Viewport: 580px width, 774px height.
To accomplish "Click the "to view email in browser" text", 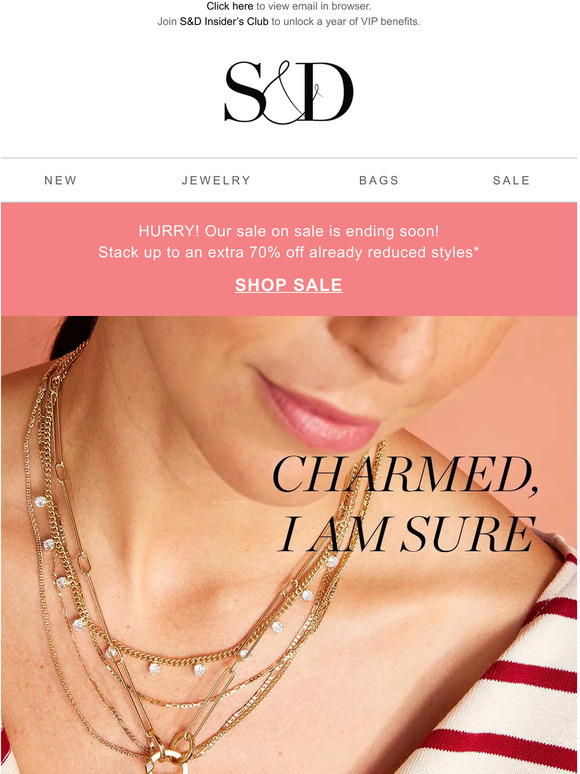I will click(x=313, y=6).
